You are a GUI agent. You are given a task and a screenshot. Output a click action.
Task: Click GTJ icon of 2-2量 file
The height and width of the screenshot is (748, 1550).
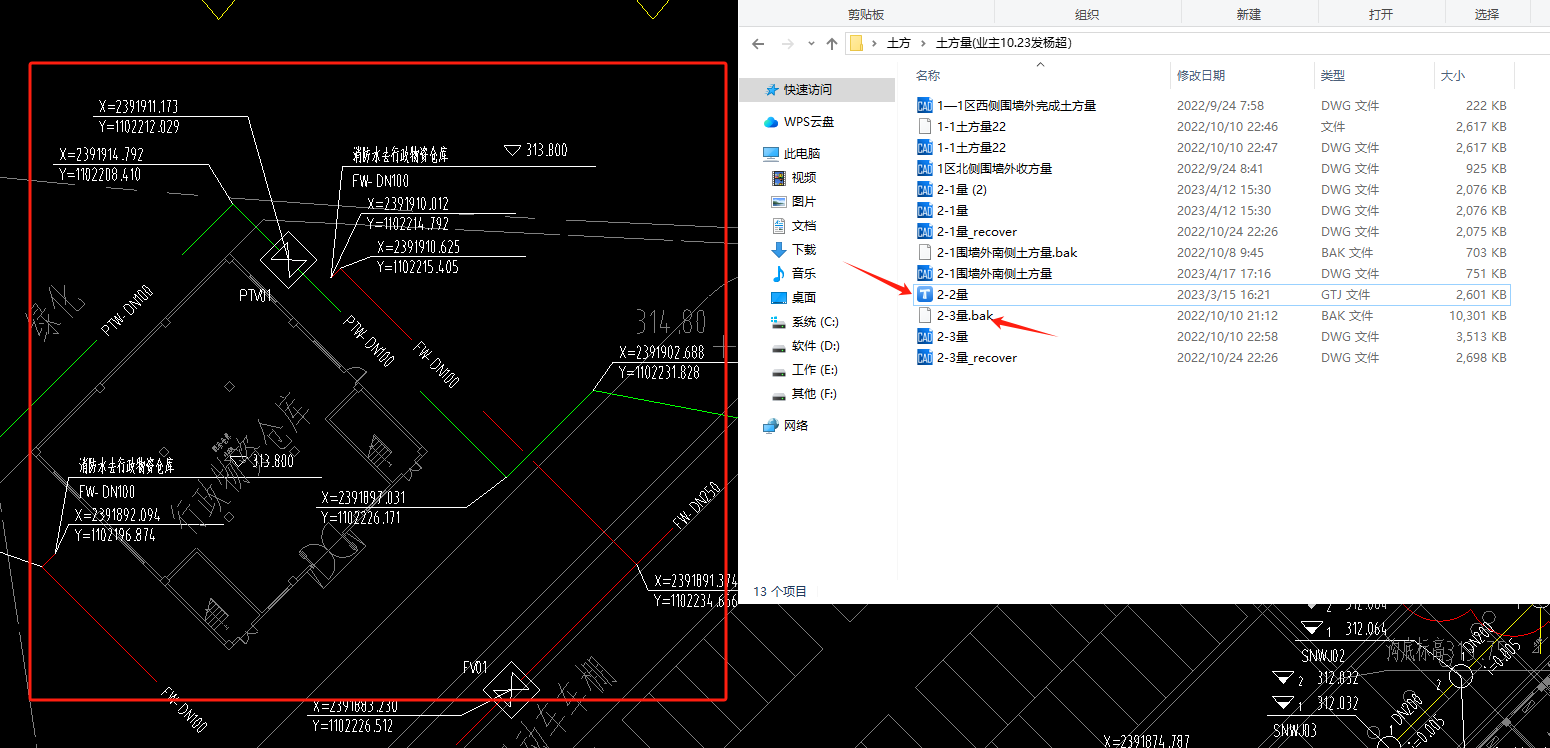(x=925, y=294)
